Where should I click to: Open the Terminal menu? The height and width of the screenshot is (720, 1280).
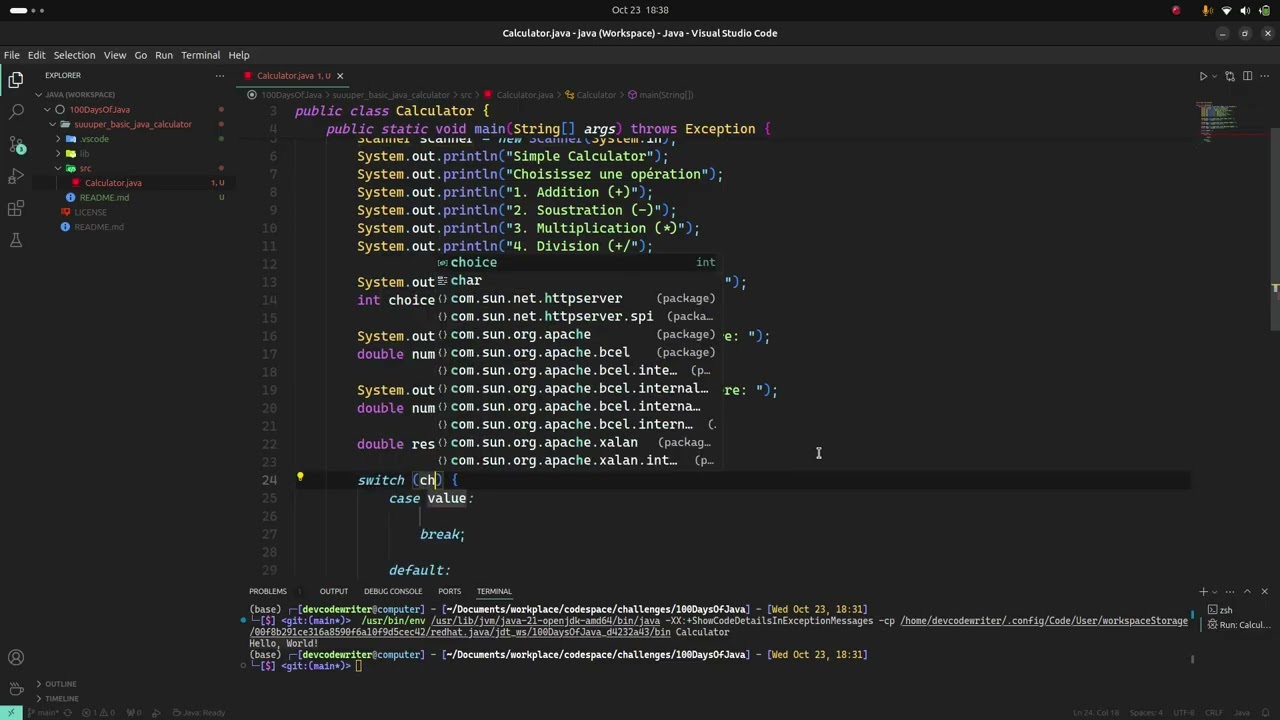point(200,55)
